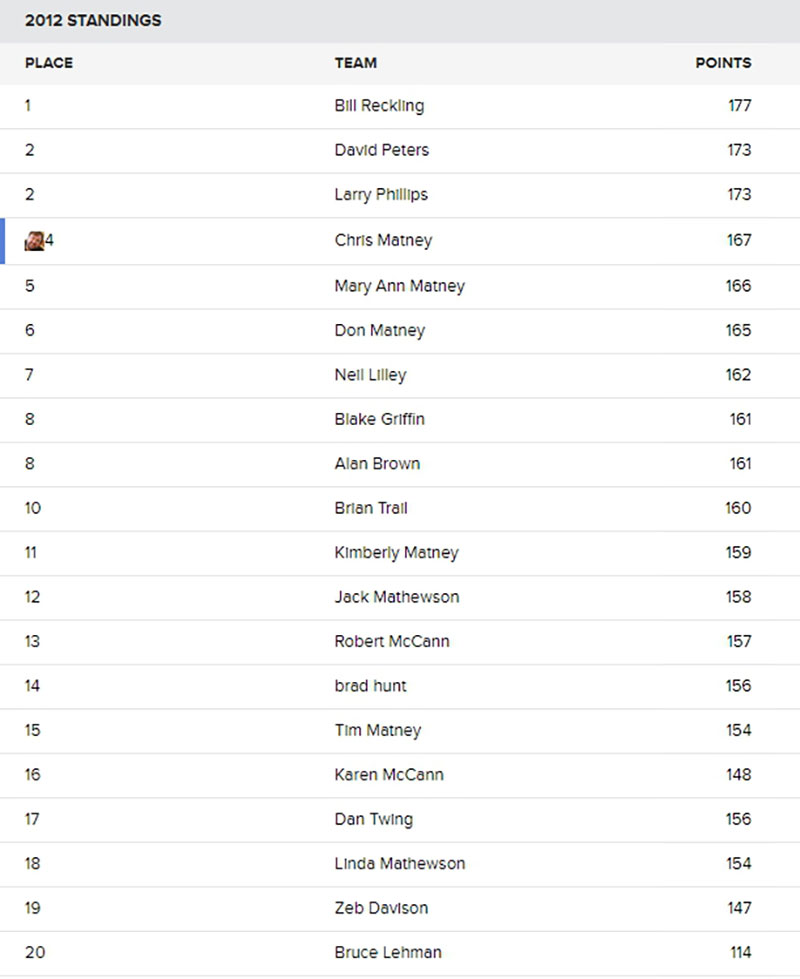This screenshot has width=800, height=979.
Task: Click Zeb Davison team name
Action: [x=381, y=908]
